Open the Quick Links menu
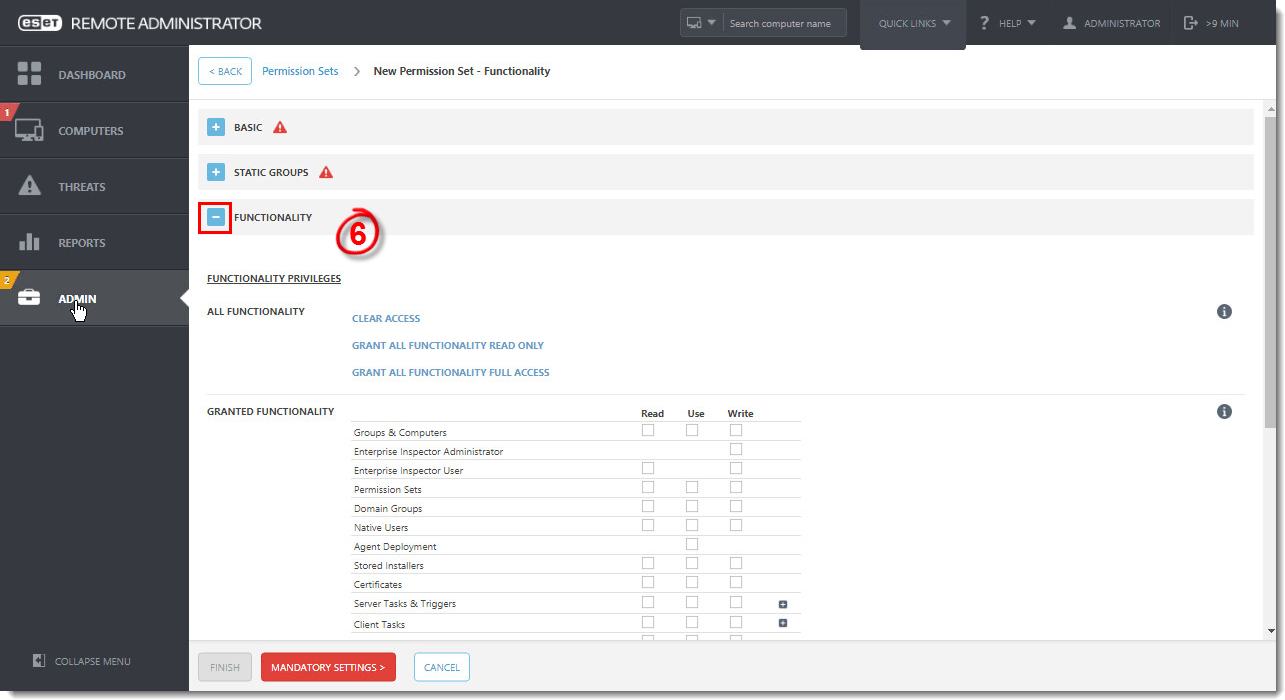The height and width of the screenshot is (700, 1285). (913, 23)
